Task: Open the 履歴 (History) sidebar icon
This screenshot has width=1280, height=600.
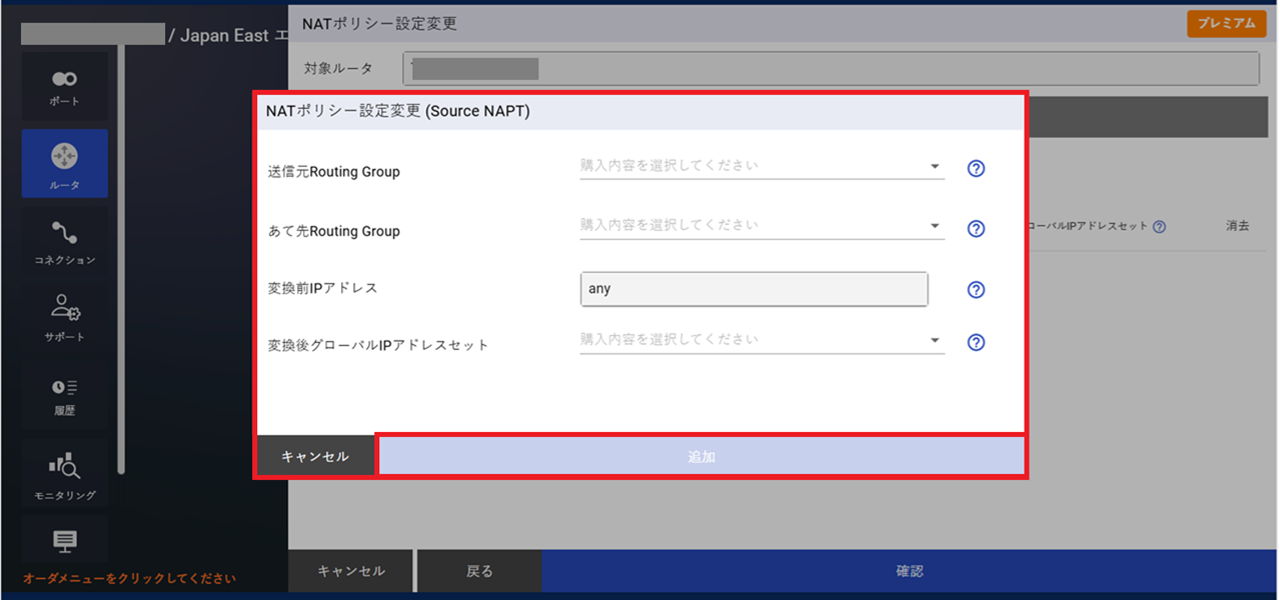Action: (x=64, y=394)
